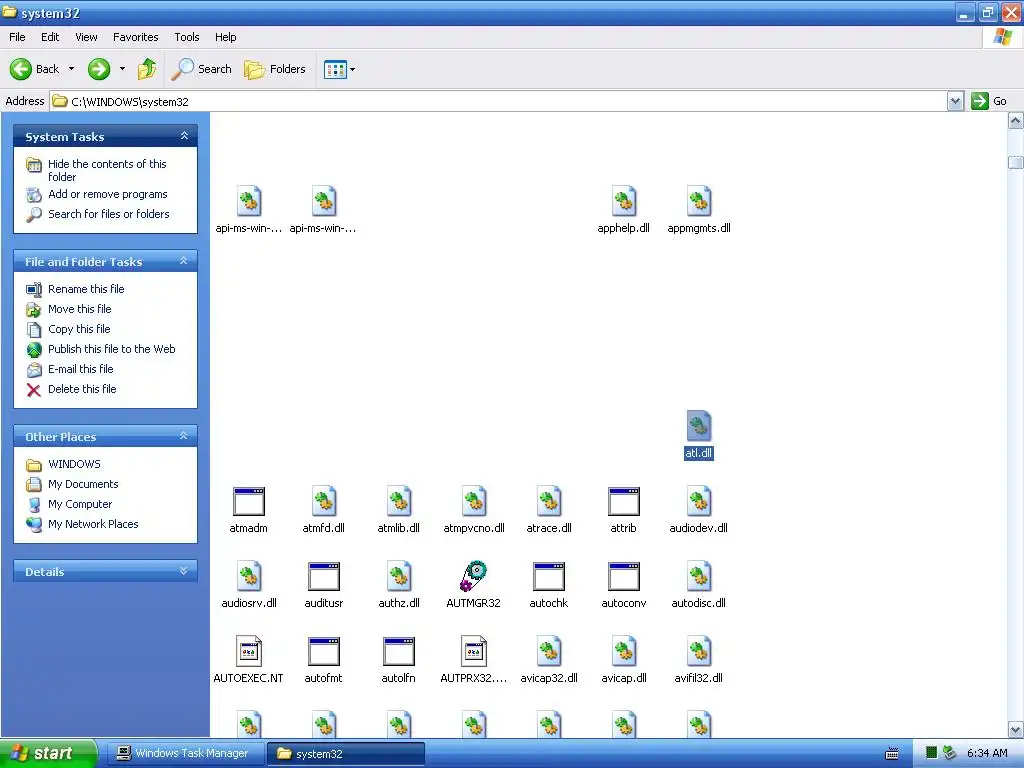Select the avicap32.dll file icon
The height and width of the screenshot is (768, 1024).
click(549, 651)
